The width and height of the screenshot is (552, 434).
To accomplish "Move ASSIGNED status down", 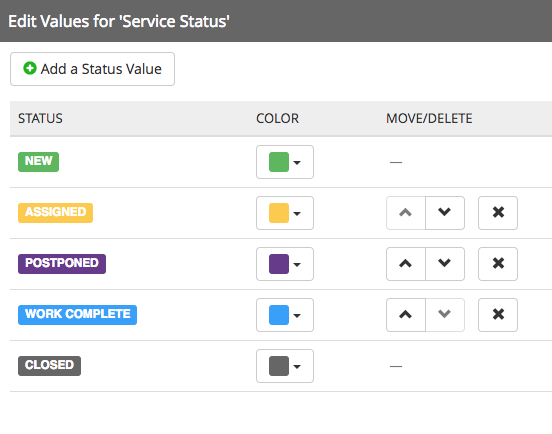I will (x=445, y=213).
